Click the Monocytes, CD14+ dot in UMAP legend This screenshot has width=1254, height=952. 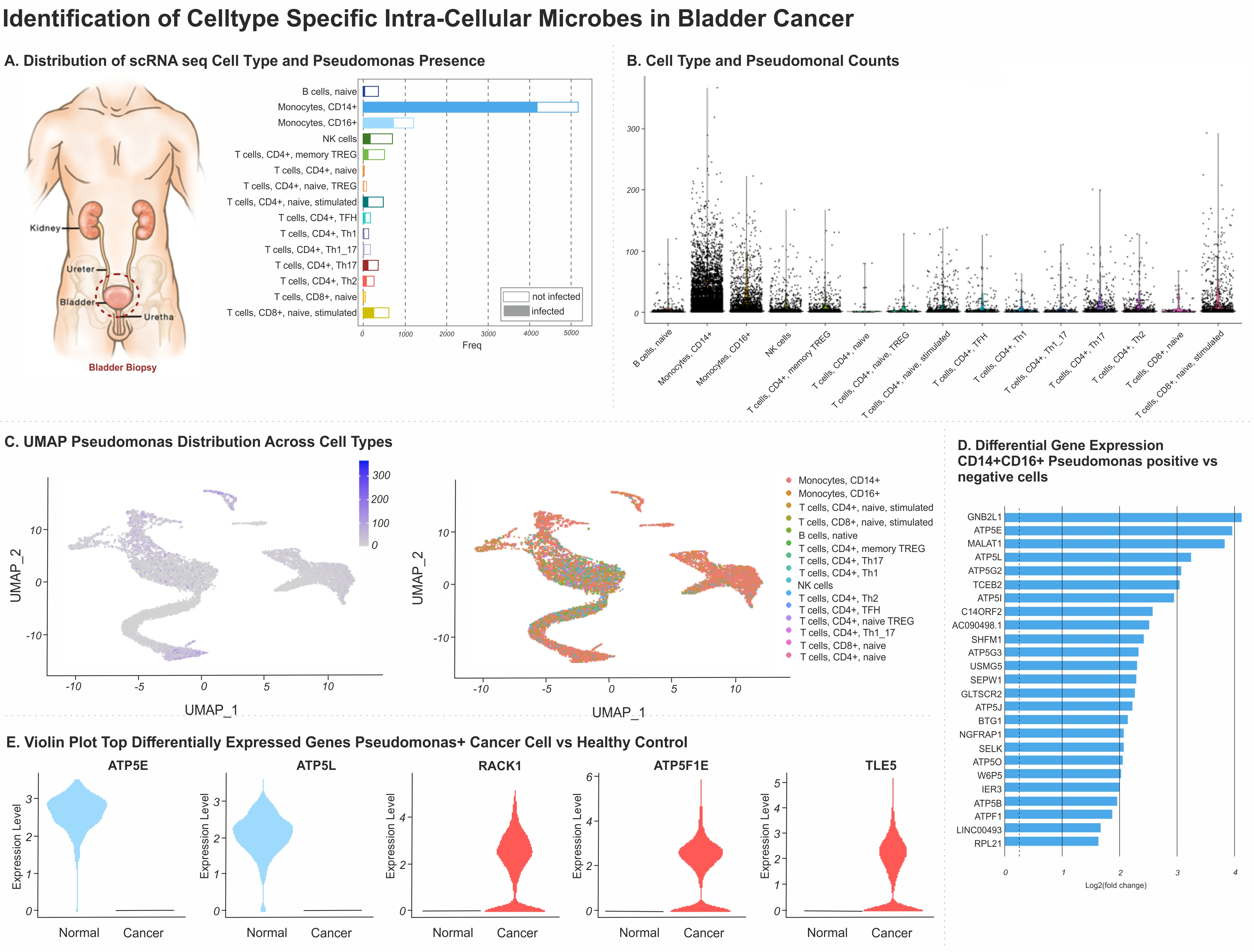click(x=789, y=480)
